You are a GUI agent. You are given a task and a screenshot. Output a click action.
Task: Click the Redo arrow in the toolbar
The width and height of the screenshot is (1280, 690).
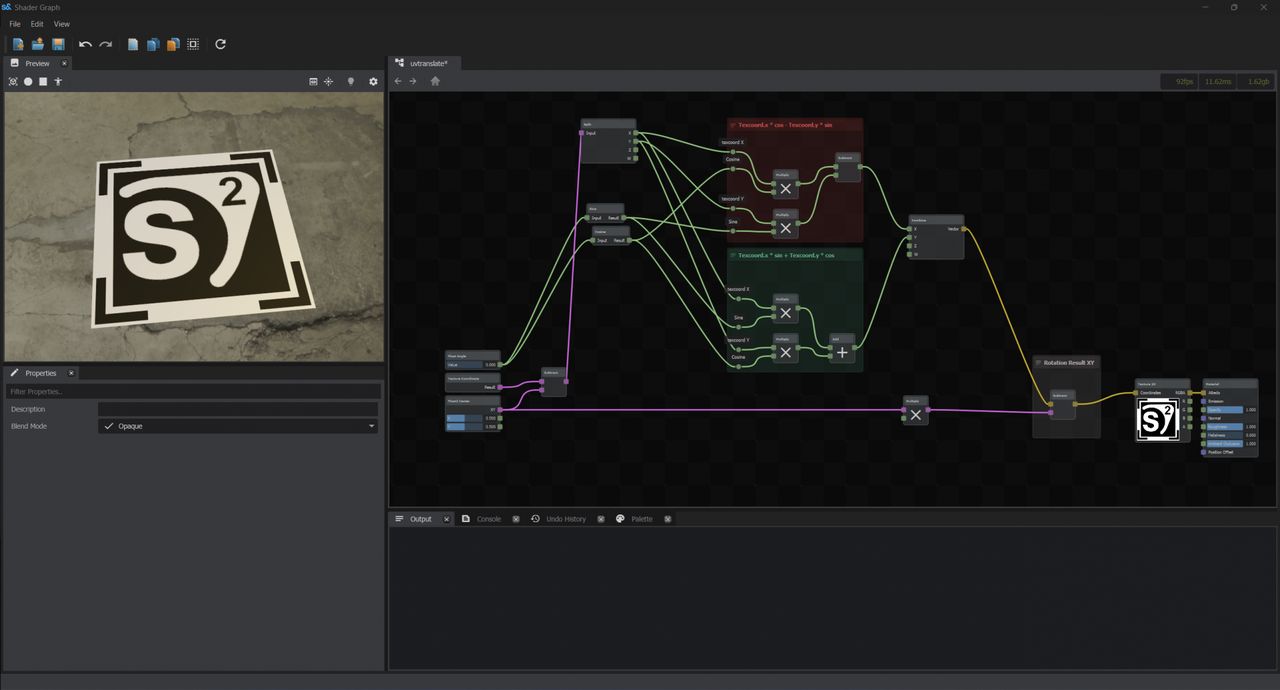(105, 44)
